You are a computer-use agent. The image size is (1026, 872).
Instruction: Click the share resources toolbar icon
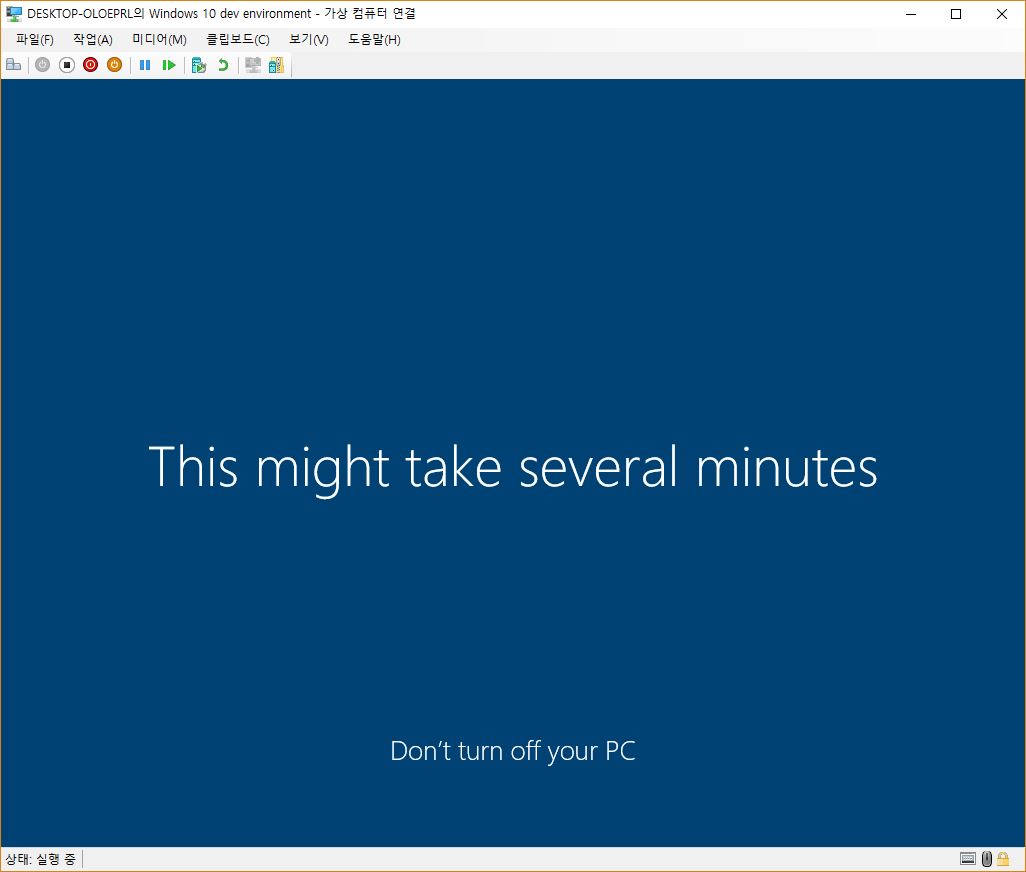(276, 65)
